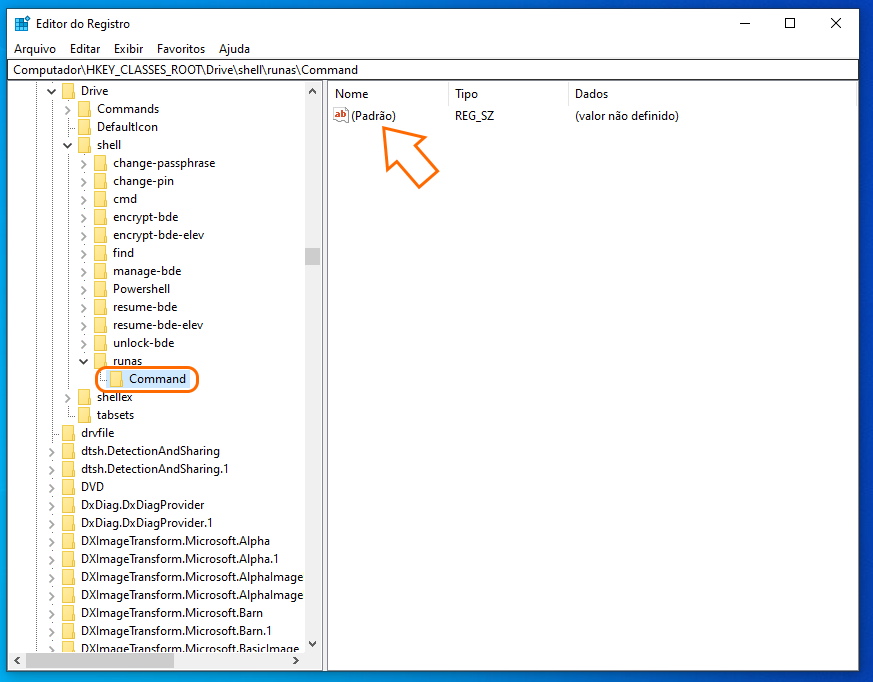The width and height of the screenshot is (873, 682).
Task: Collapse the shell key
Action: pos(67,145)
